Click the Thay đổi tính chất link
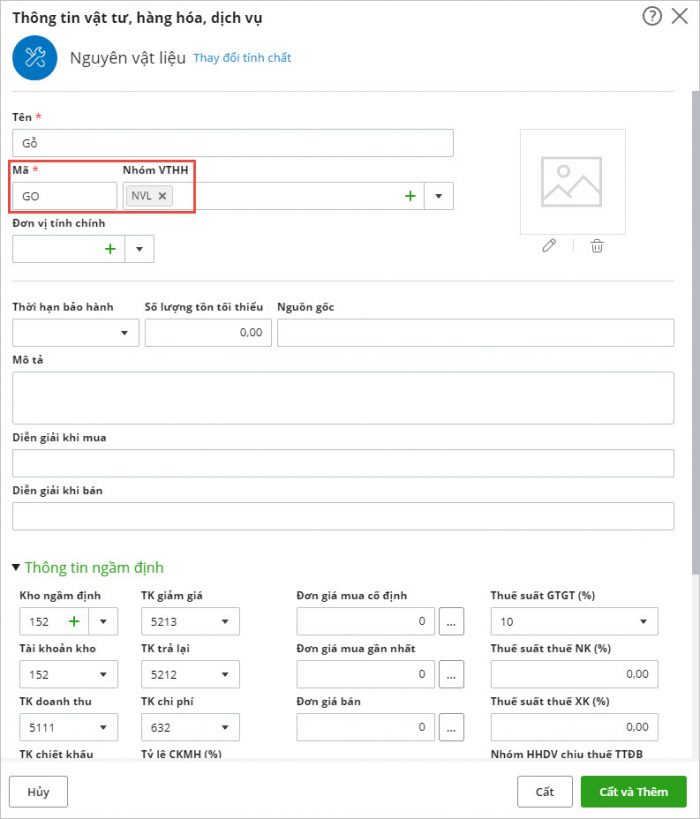Screen dimensions: 700x819 (242, 58)
